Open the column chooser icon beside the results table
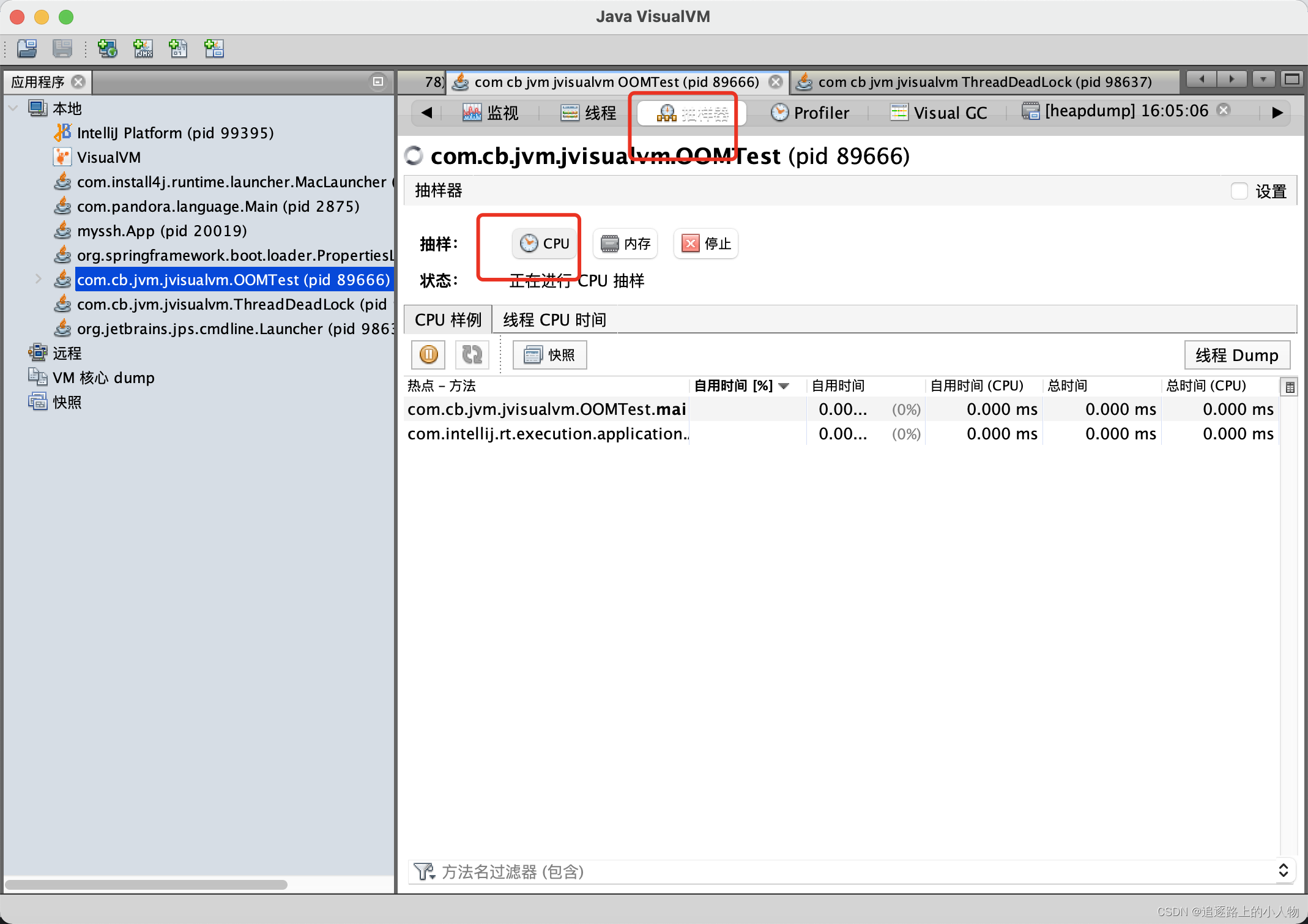 [x=1290, y=387]
